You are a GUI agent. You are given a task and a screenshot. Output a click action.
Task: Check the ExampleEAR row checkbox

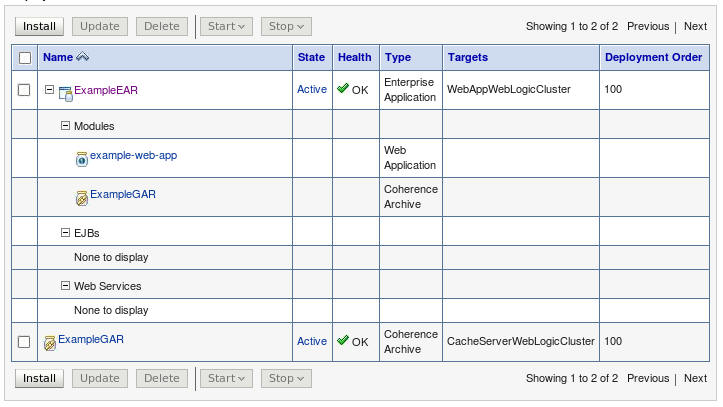click(25, 90)
